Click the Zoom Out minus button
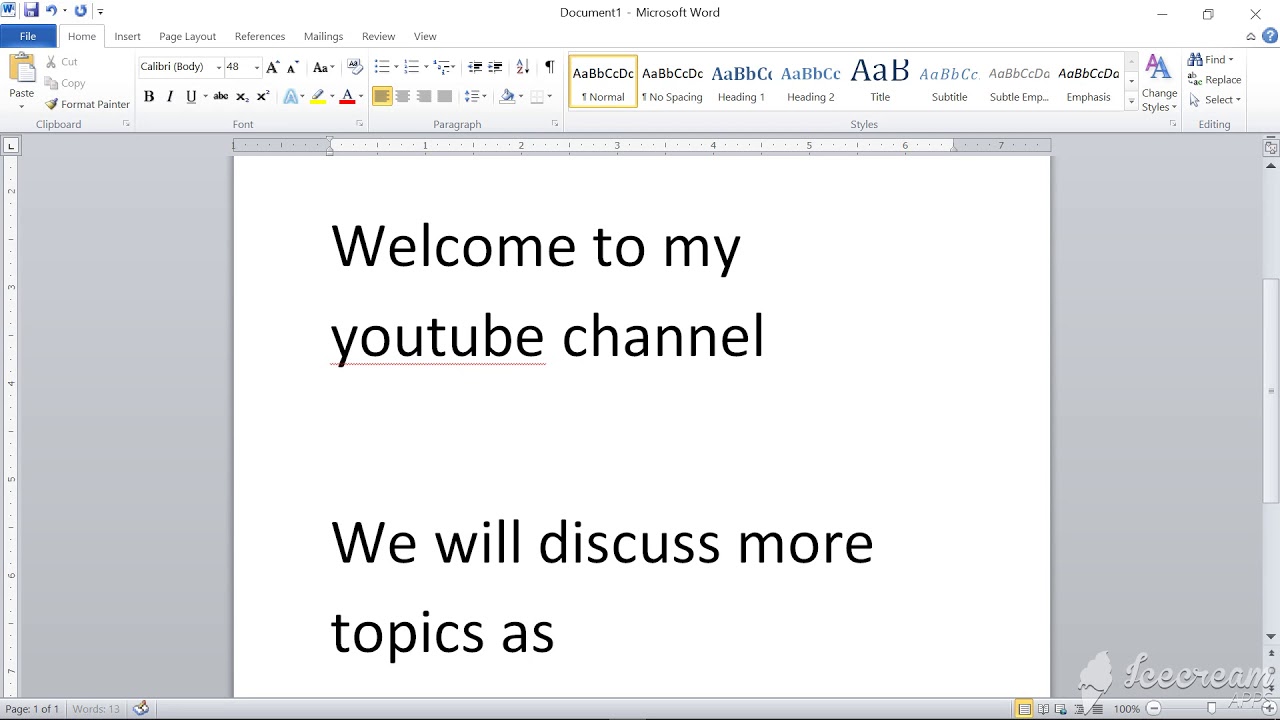Screen dimensions: 1280x720 click(1153, 709)
